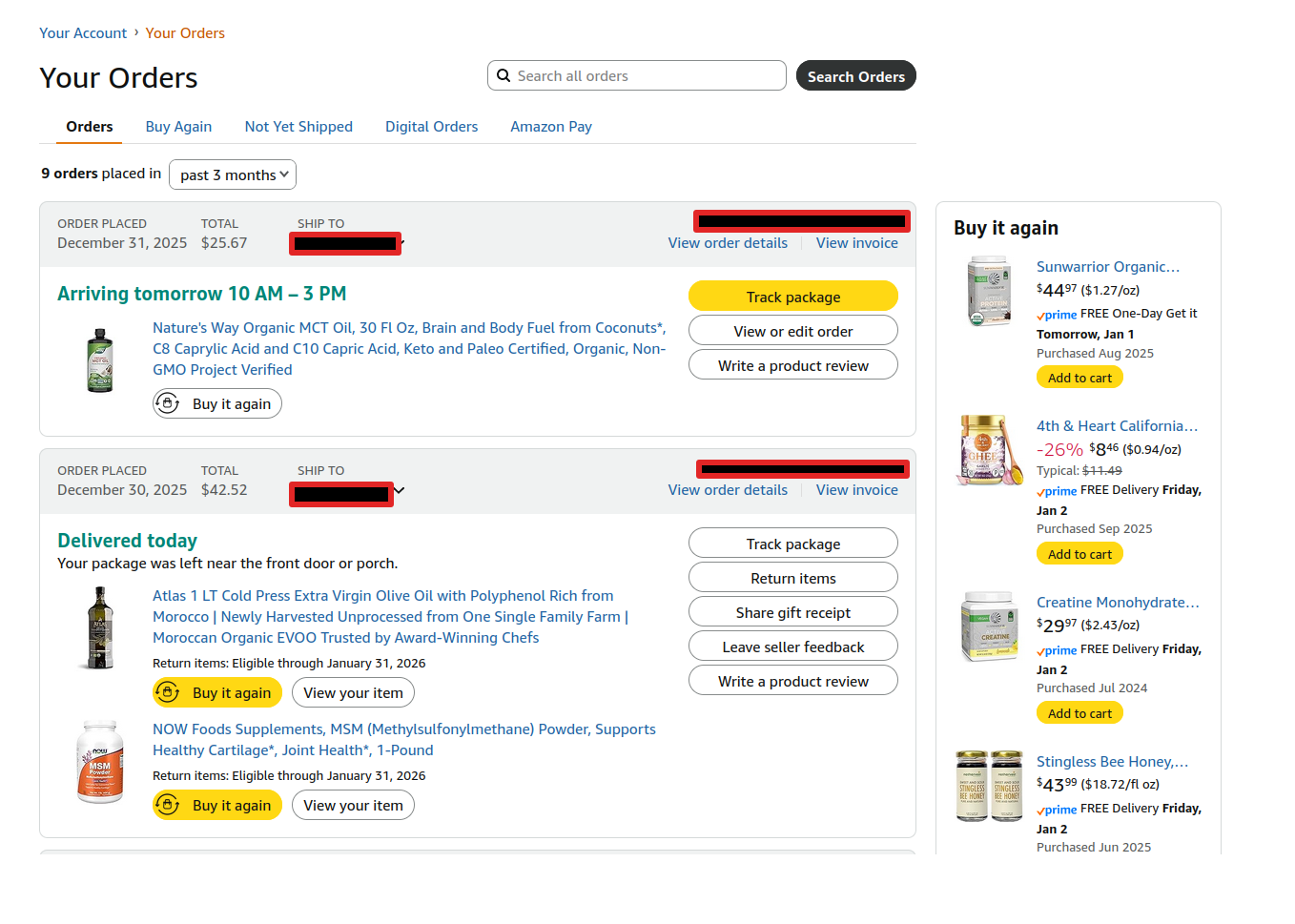Click the MCT Oil product thumbnail
Screen dimensions: 1295x924
click(100, 361)
